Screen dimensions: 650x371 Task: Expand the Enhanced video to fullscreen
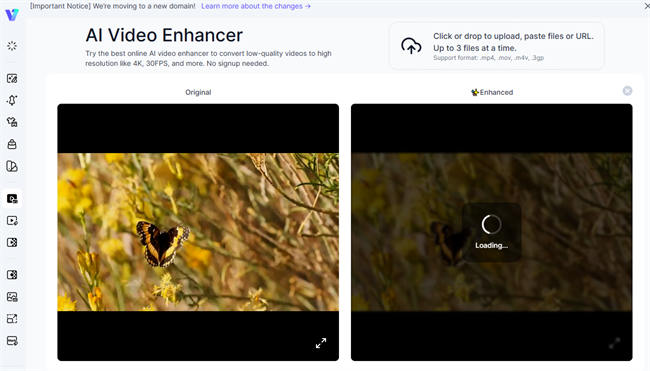pyautogui.click(x=614, y=343)
